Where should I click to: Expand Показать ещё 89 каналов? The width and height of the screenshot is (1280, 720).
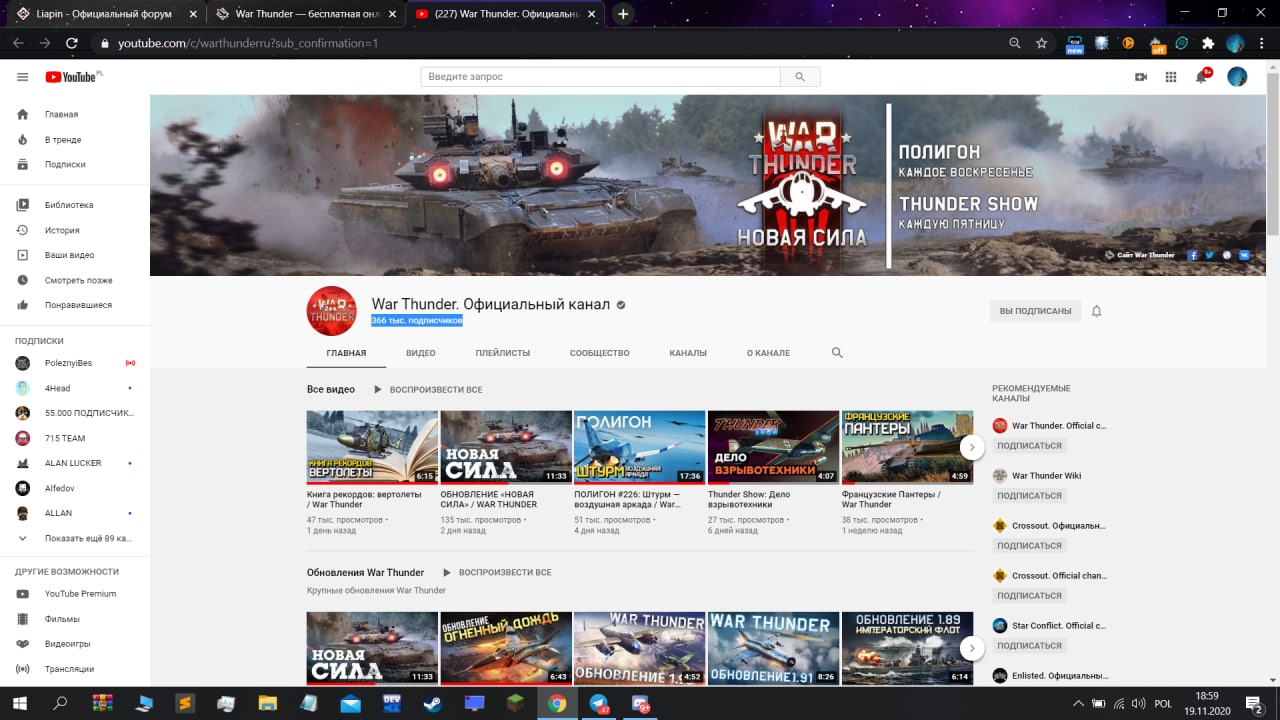[75, 538]
